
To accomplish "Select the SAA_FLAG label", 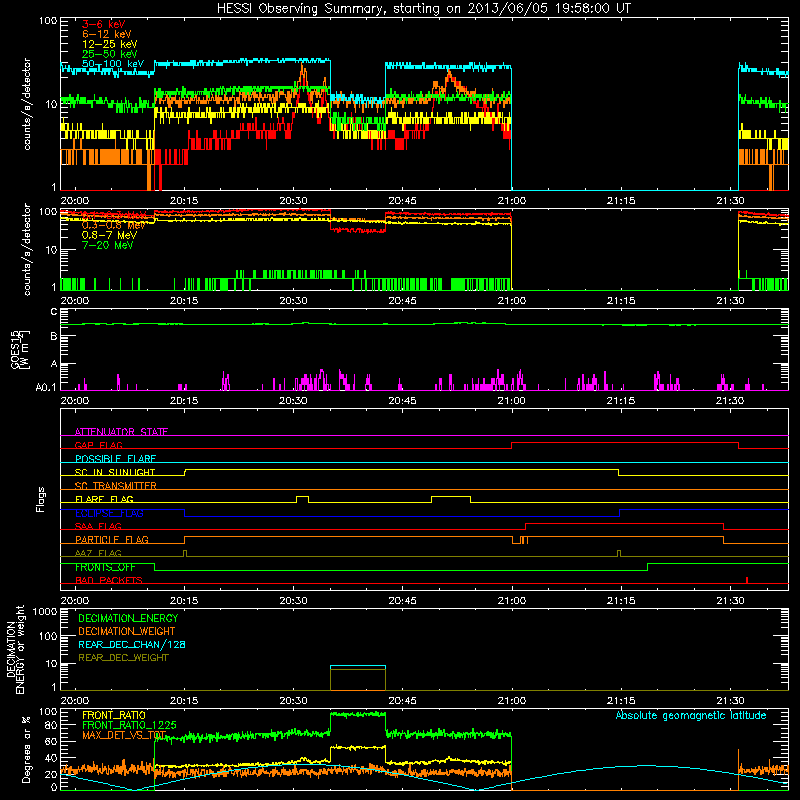I will [x=98, y=526].
